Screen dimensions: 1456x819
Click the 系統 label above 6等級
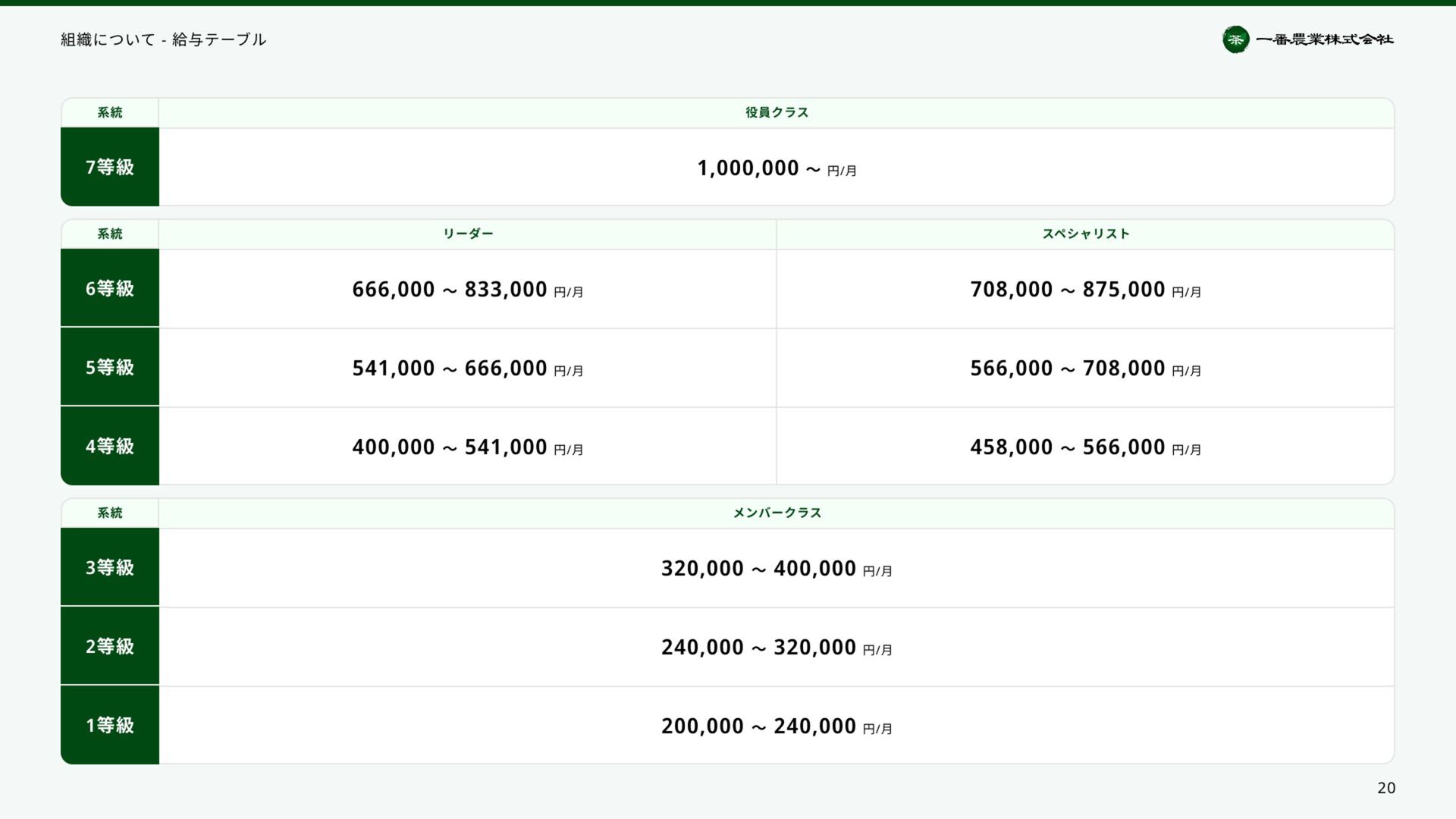[110, 234]
